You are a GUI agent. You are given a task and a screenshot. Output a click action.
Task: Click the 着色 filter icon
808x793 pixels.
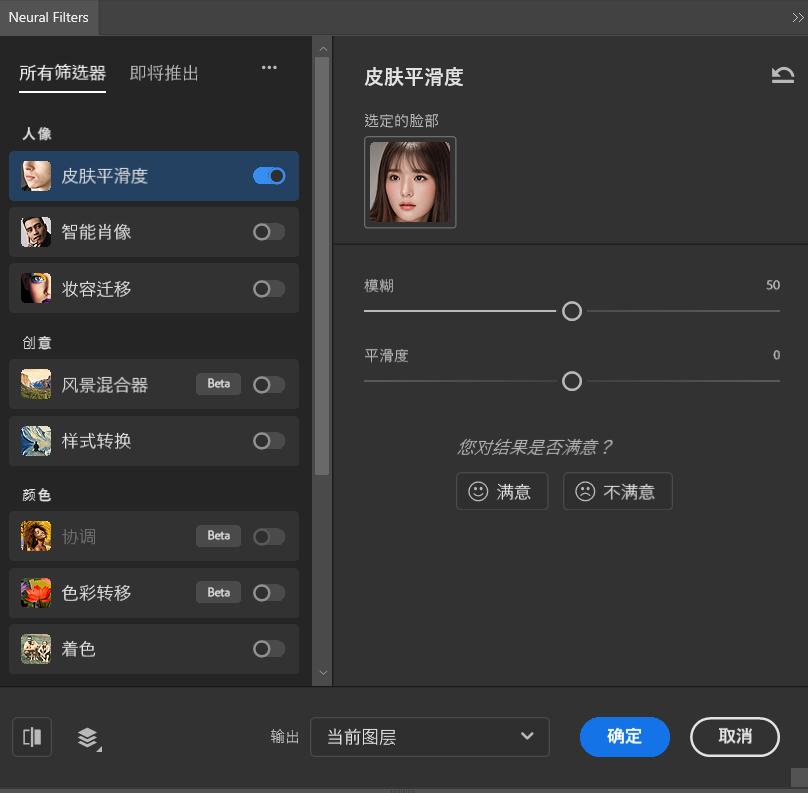tap(36, 648)
